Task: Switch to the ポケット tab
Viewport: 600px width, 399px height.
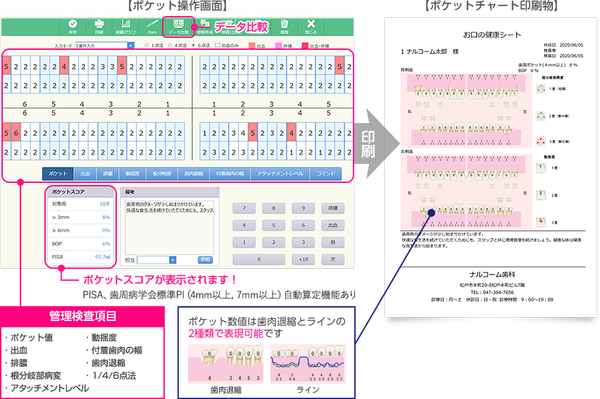Action: pyautogui.click(x=58, y=174)
